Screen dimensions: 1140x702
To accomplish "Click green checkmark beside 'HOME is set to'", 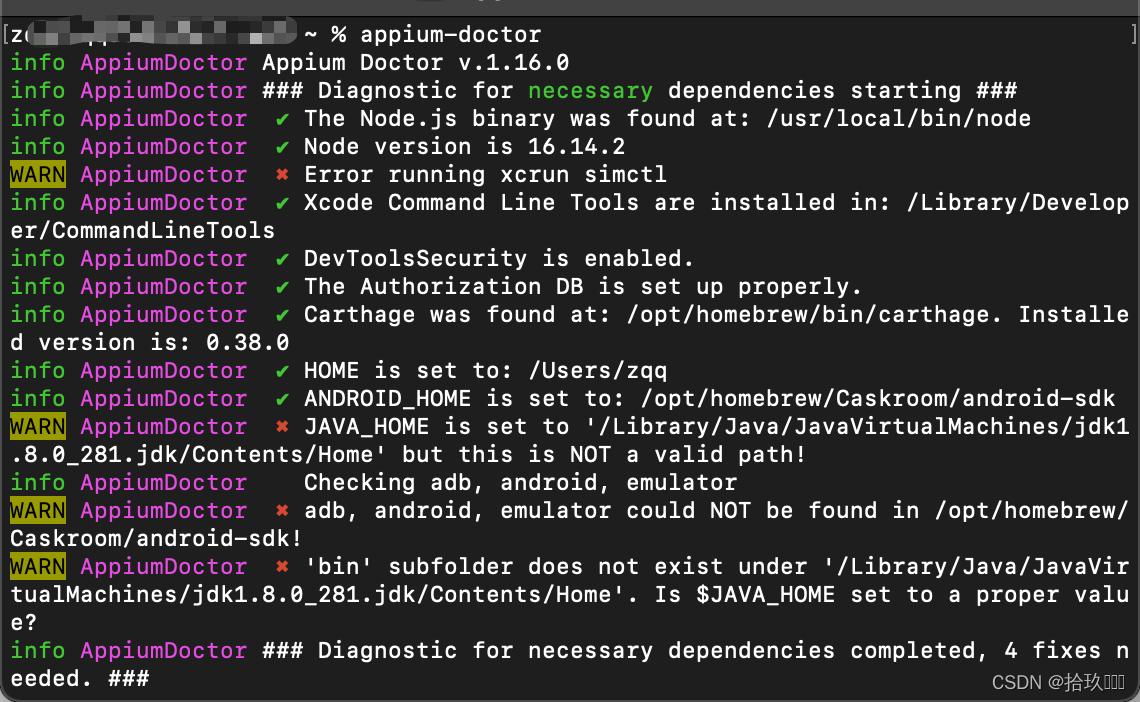I will tap(283, 371).
